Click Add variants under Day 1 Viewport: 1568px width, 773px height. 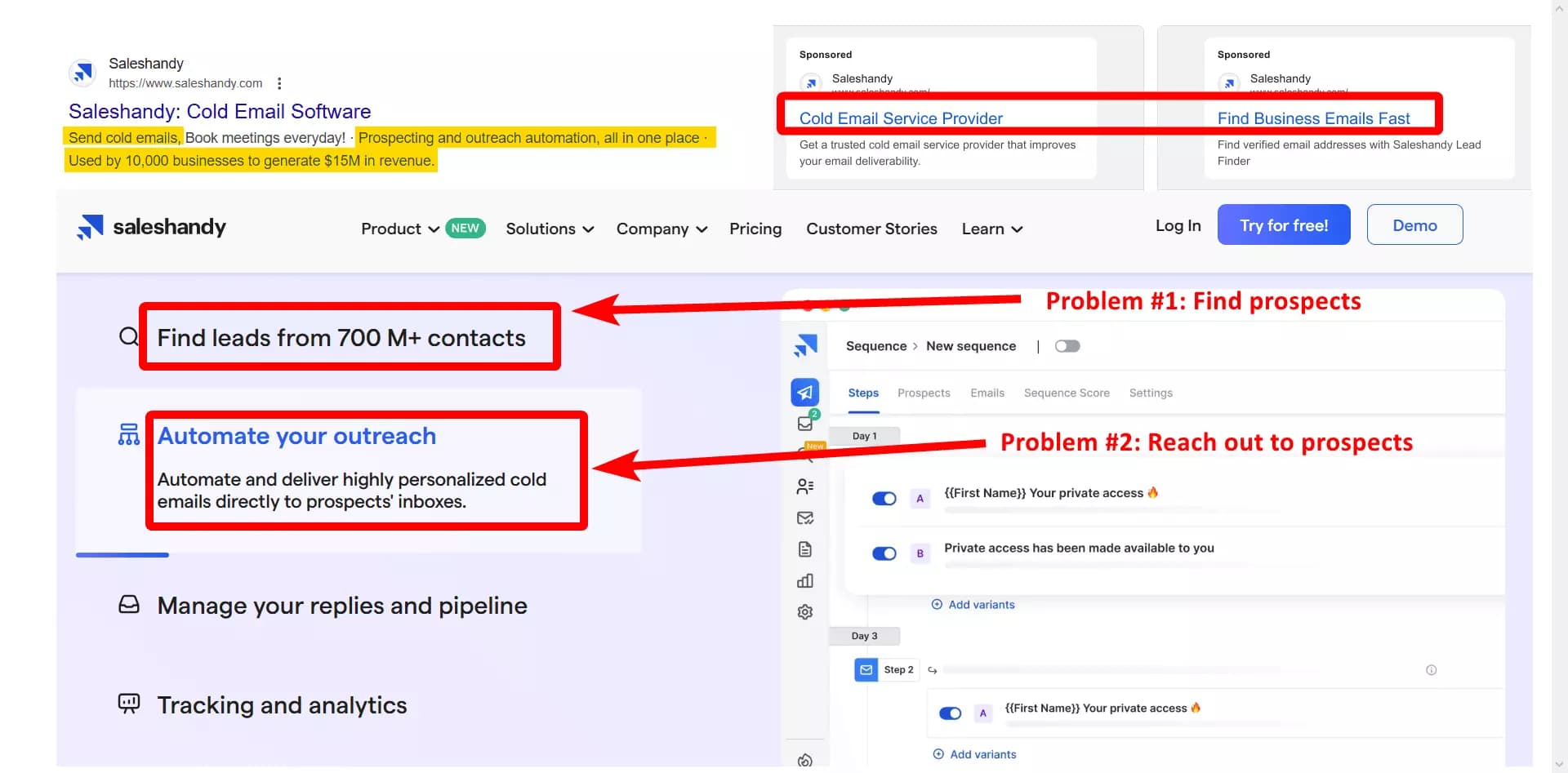coord(973,604)
